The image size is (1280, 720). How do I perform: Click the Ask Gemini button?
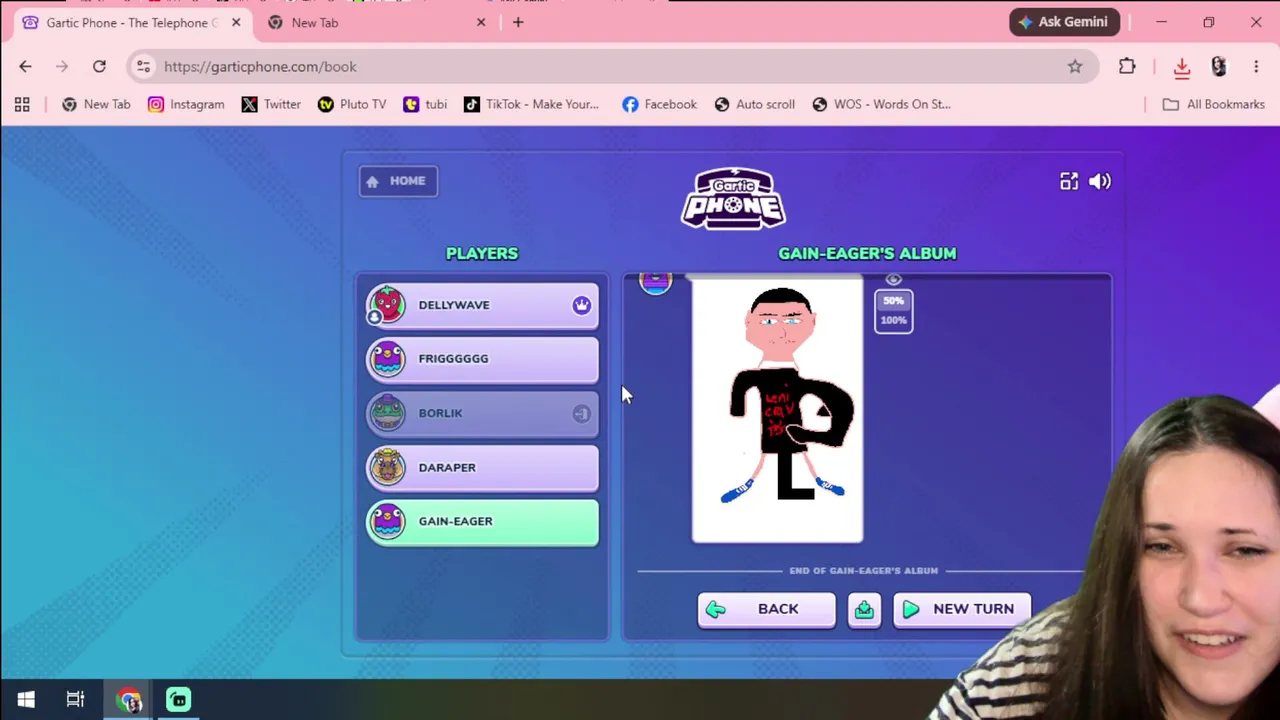click(x=1064, y=22)
